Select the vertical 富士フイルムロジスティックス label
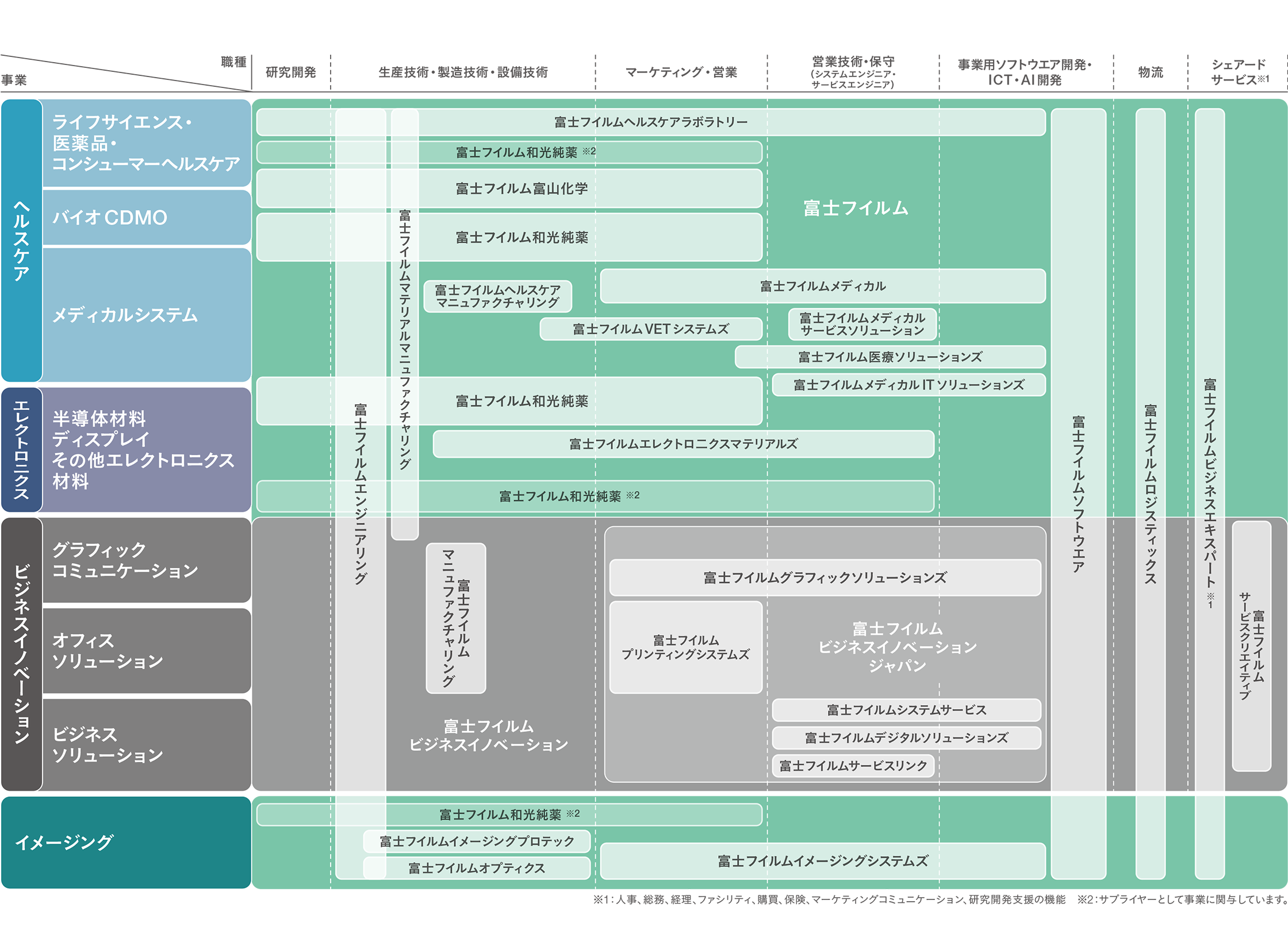Screen dimensions: 1288x927 pos(1151,493)
